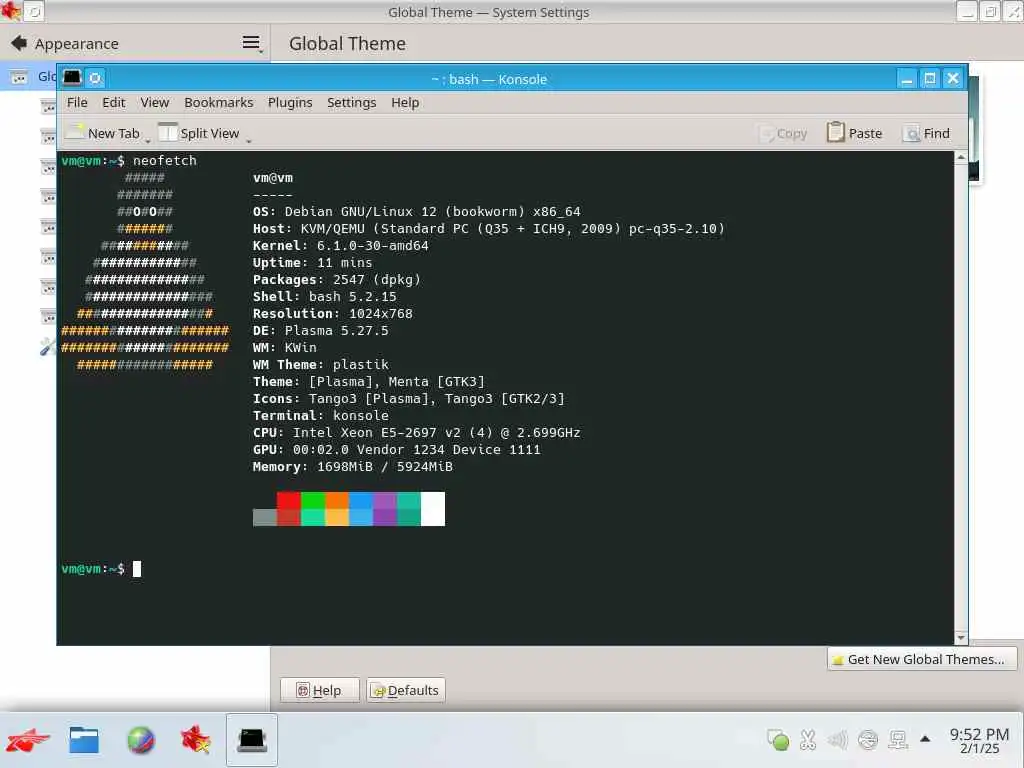The width and height of the screenshot is (1024, 768).
Task: Minimize the Konsole window
Action: click(906, 79)
